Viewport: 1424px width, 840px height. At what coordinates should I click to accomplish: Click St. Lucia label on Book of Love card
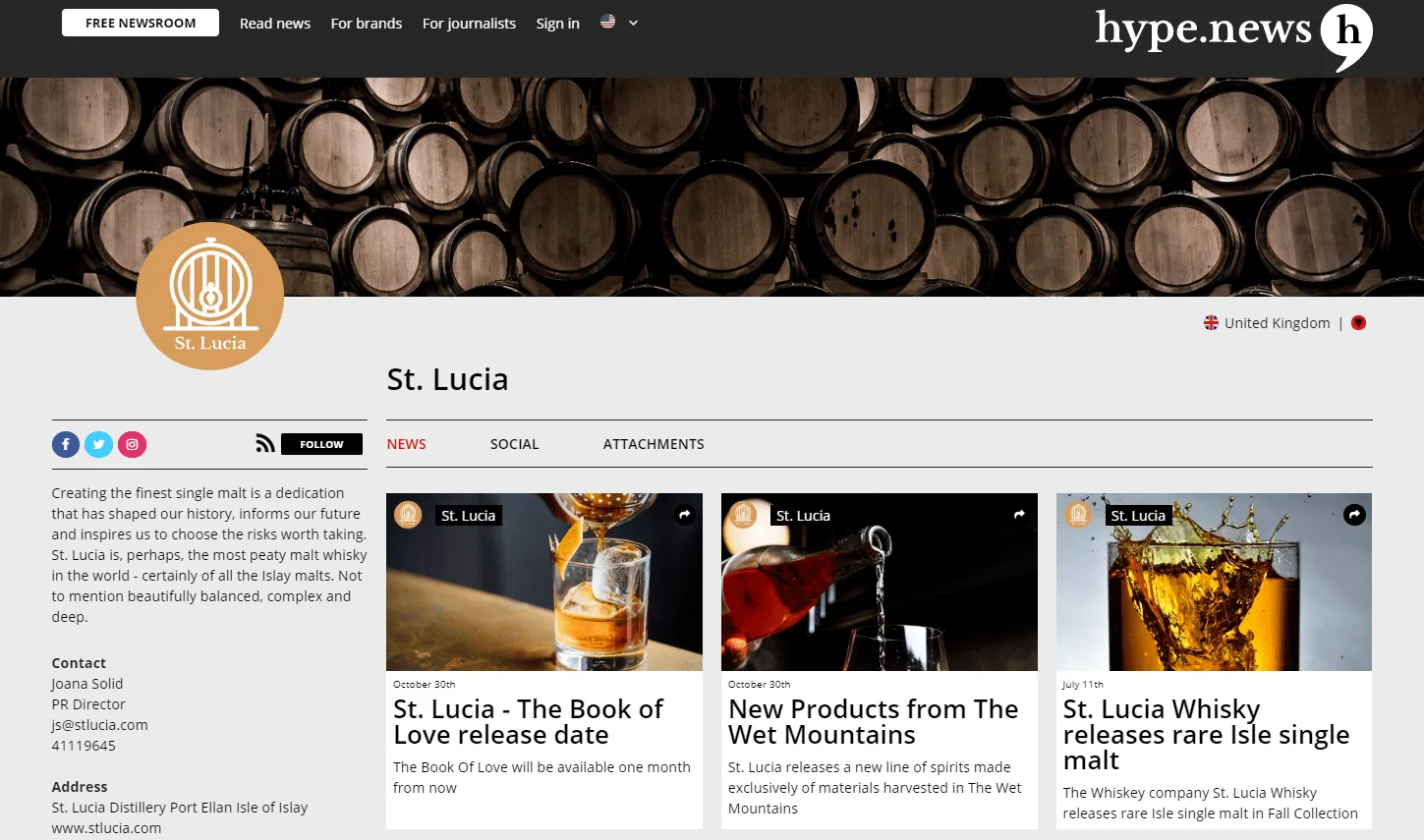click(x=468, y=515)
